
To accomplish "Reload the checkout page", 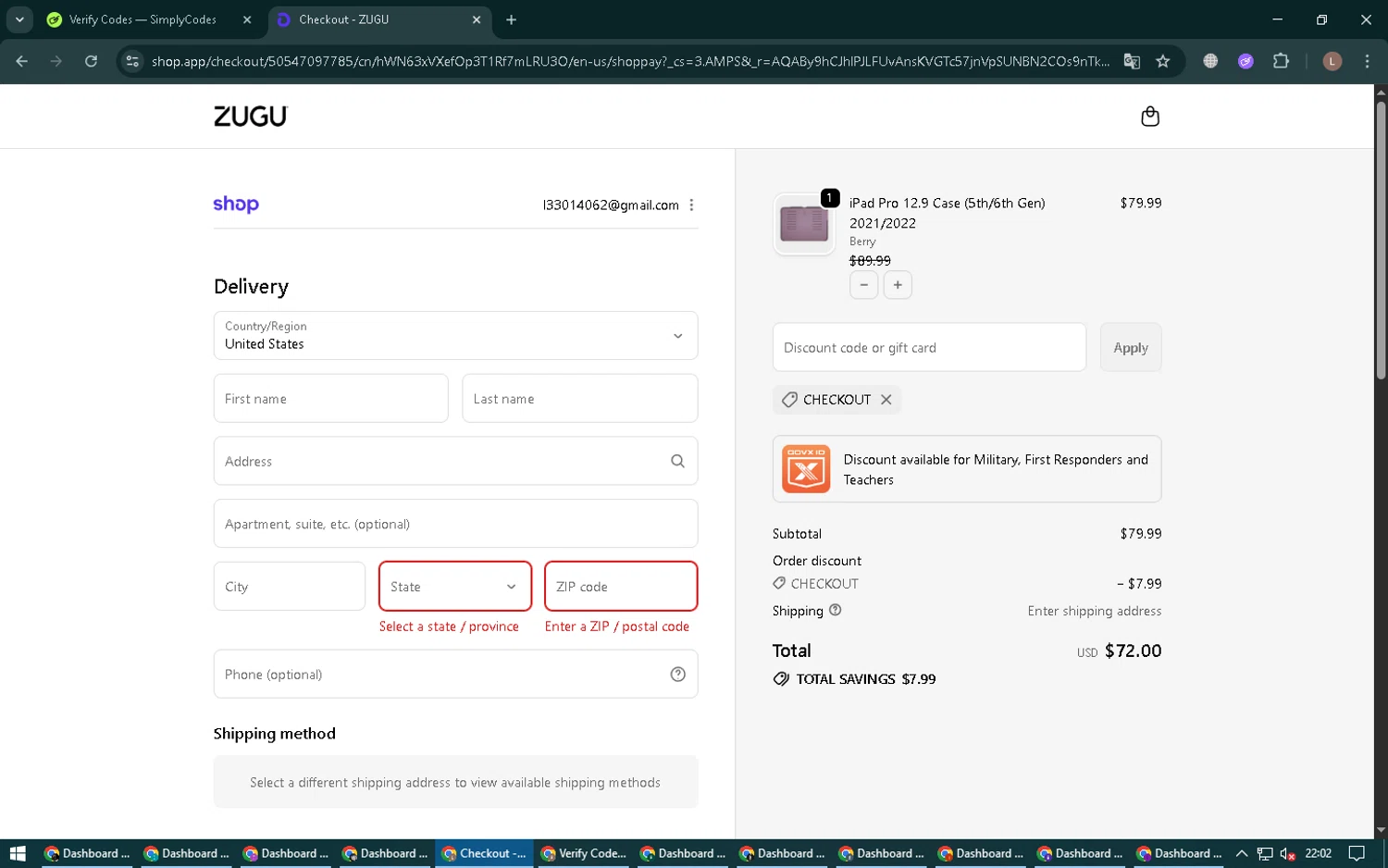I will click(91, 61).
